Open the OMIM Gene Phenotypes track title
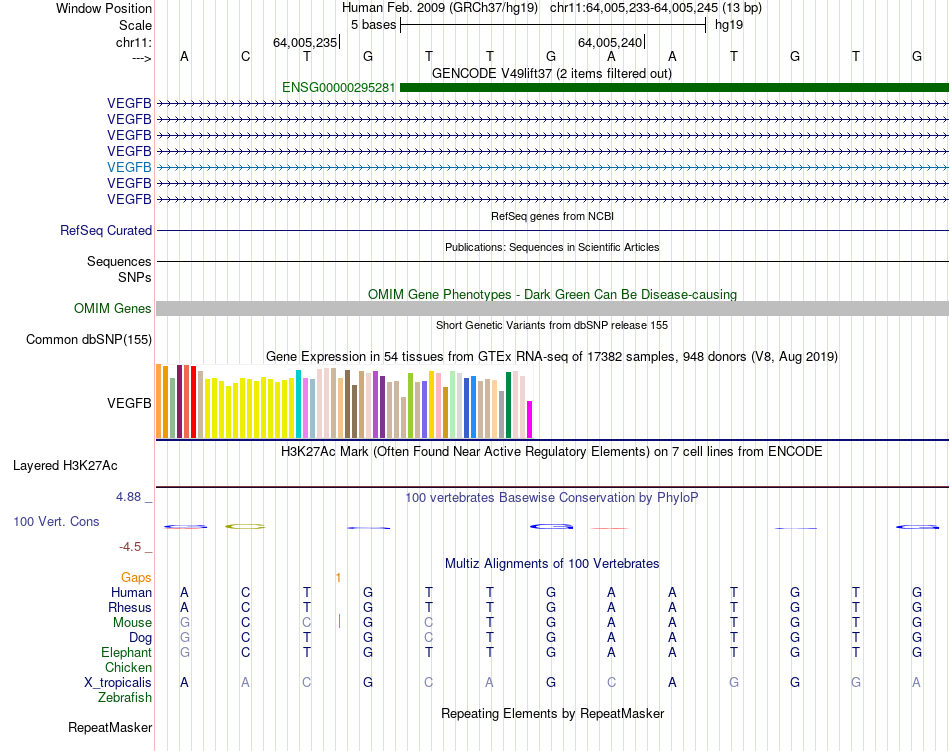This screenshot has width=950, height=751. pyautogui.click(x=552, y=294)
